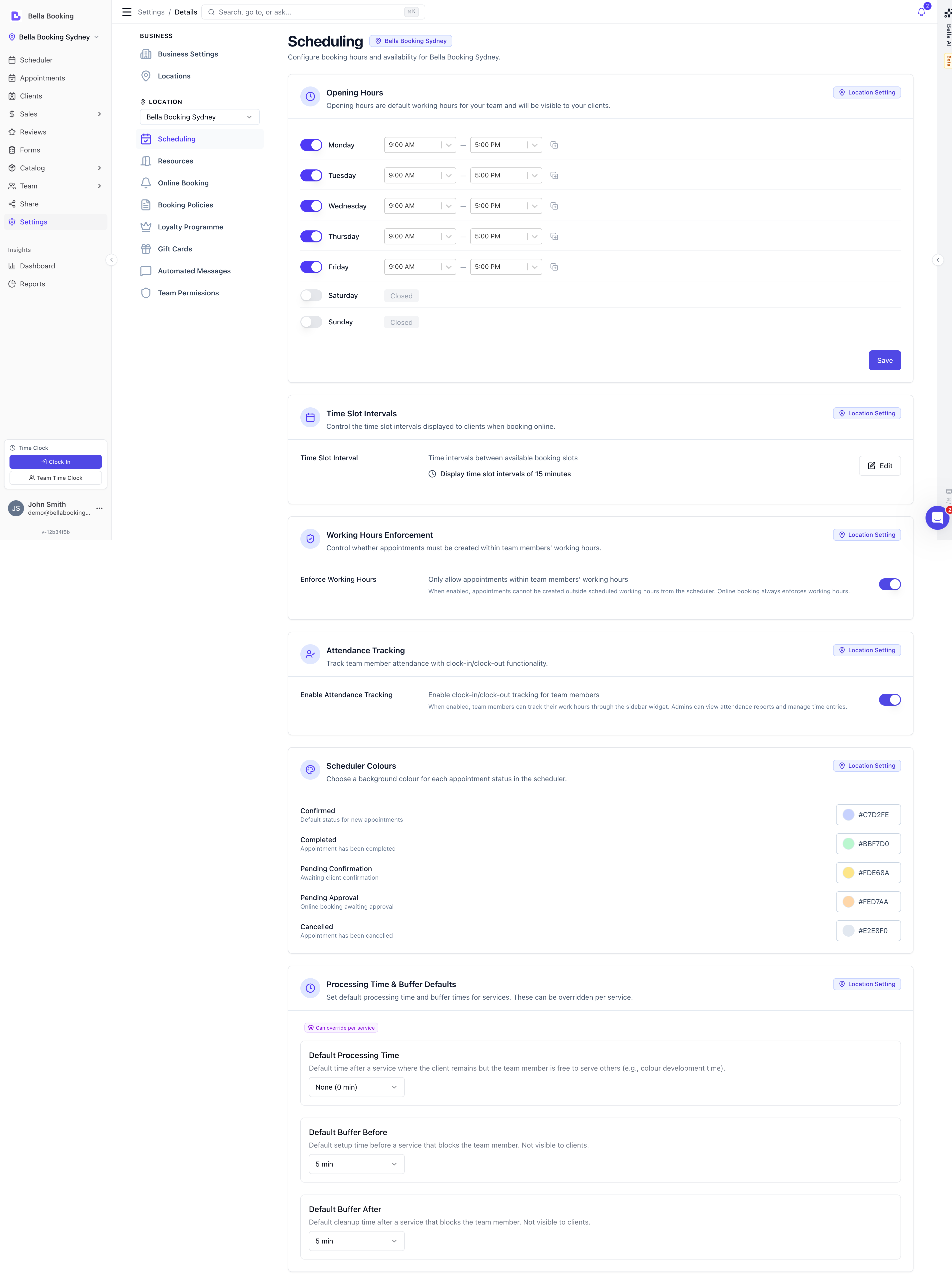The image size is (952, 1280).
Task: Disable Enforce Working Hours
Action: [x=890, y=584]
